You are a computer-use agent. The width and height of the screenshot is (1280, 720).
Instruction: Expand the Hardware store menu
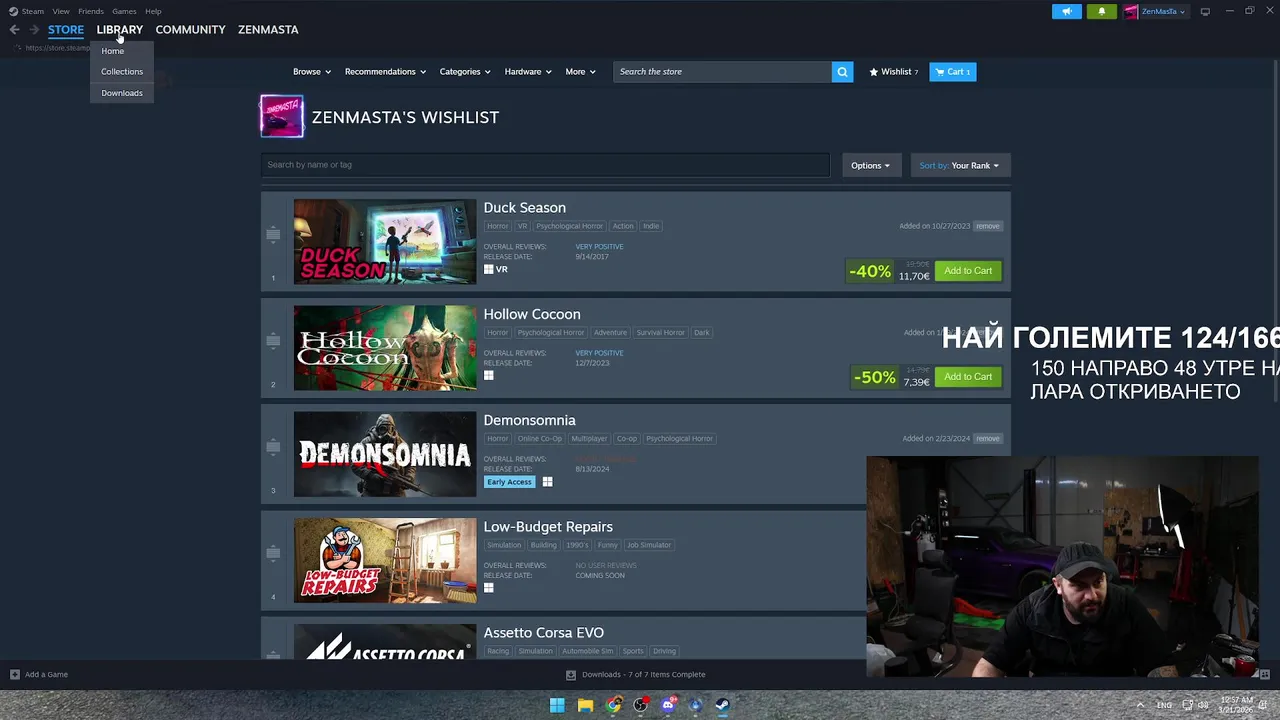point(528,72)
